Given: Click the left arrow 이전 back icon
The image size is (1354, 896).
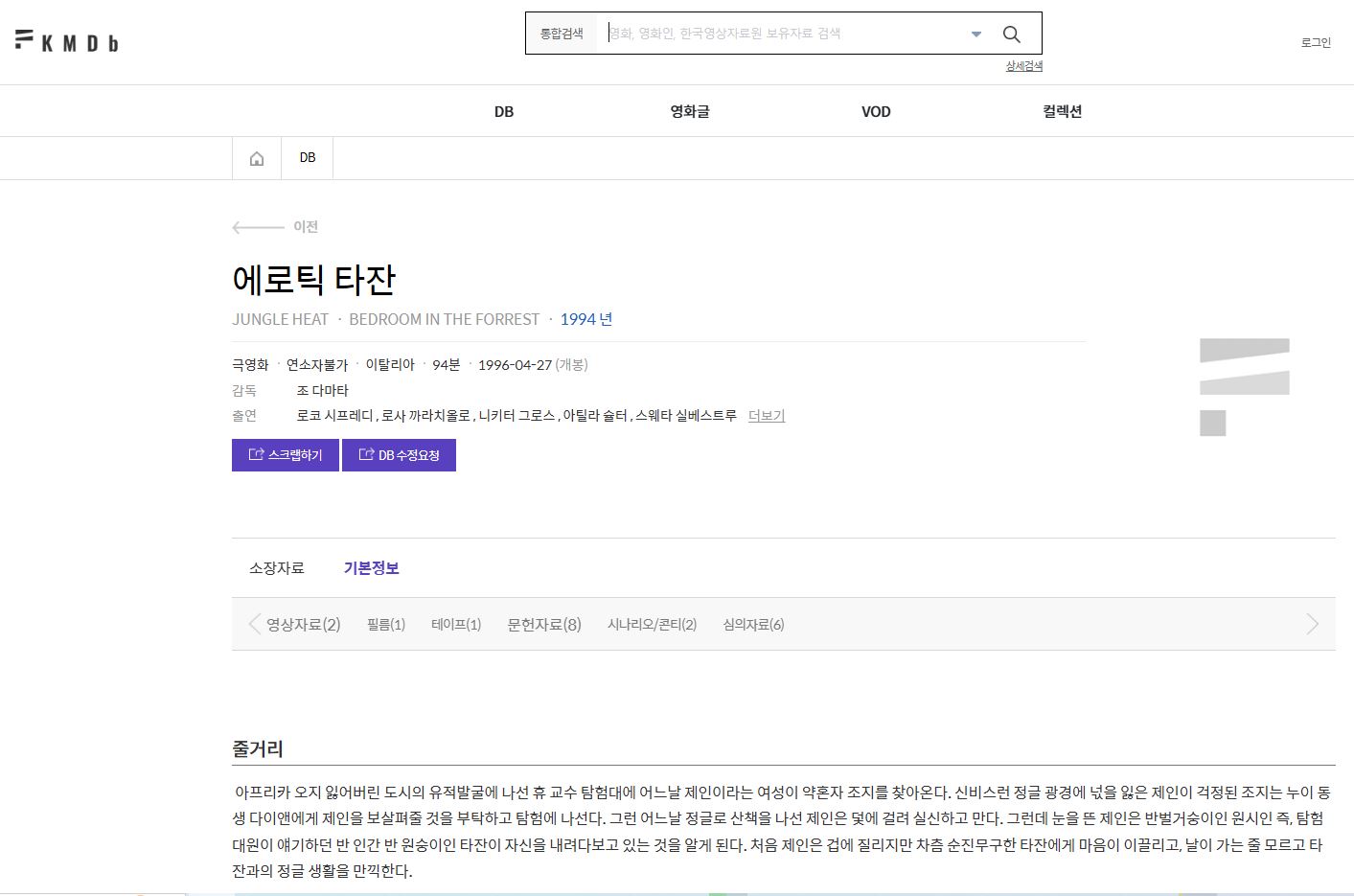Looking at the screenshot, I should coord(259,227).
